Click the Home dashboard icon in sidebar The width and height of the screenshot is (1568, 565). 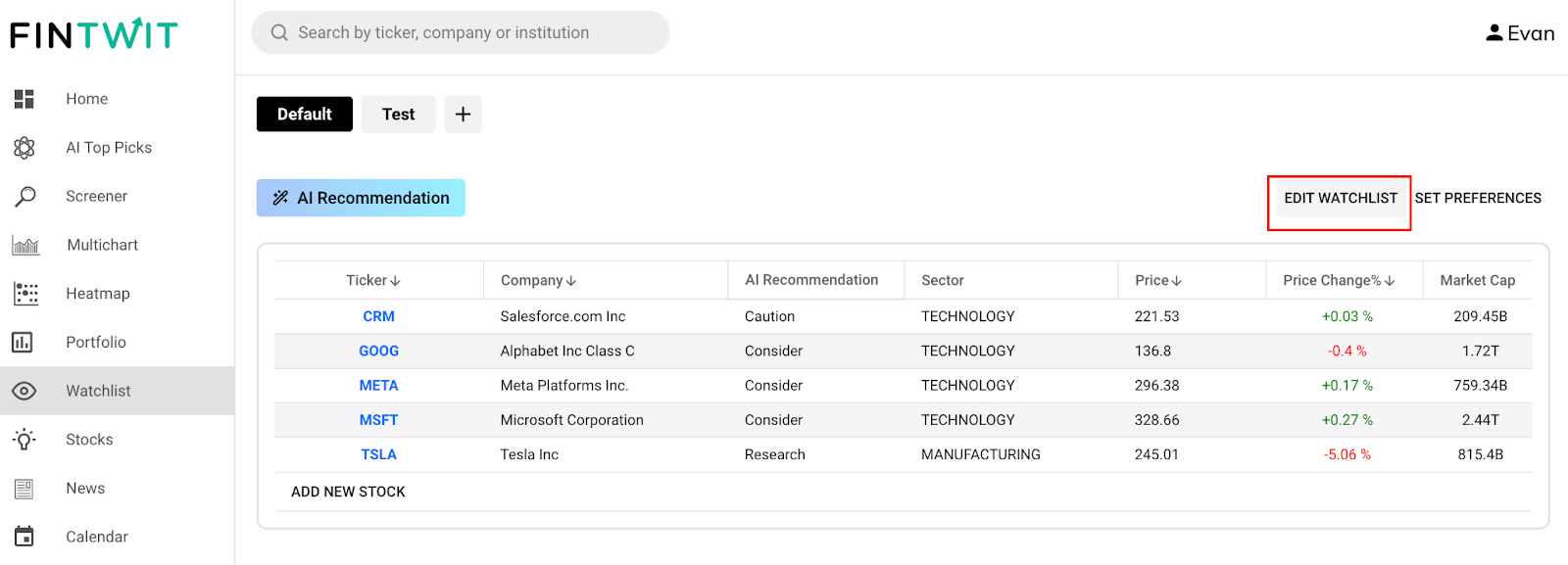tap(24, 99)
